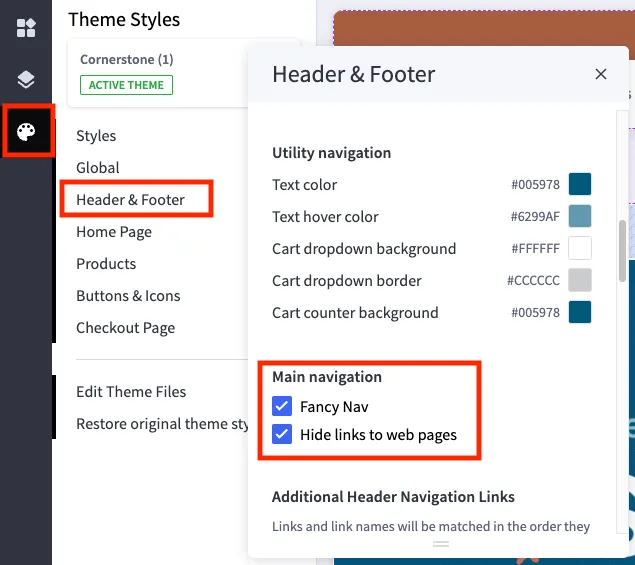Viewport: 635px width, 565px height.
Task: Click the Cart counter background hex value
Action: (535, 312)
